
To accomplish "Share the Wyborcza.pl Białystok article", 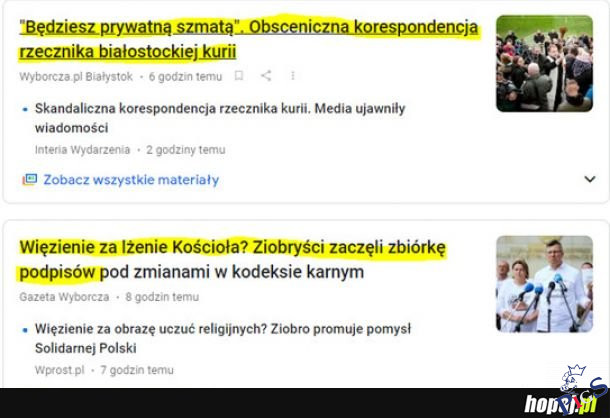I will 266,76.
